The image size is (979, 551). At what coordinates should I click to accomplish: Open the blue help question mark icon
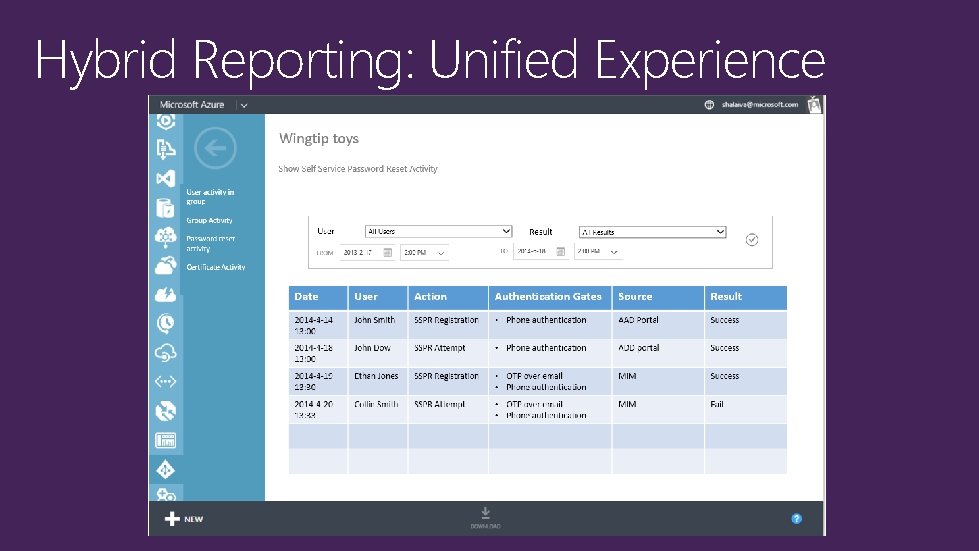click(x=797, y=519)
